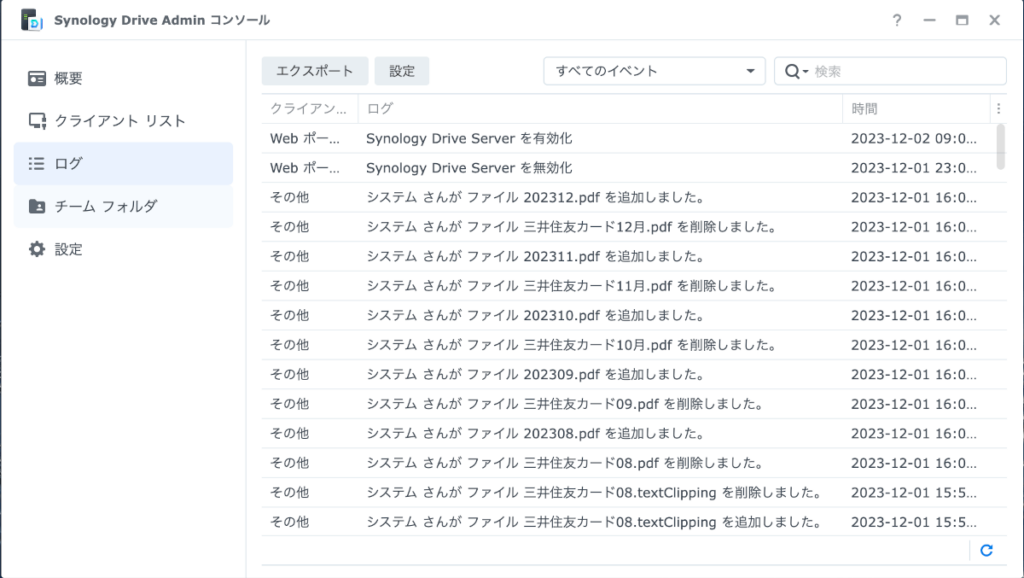Select log entry for 202312.pdf added
This screenshot has height=578, width=1024.
click(633, 197)
